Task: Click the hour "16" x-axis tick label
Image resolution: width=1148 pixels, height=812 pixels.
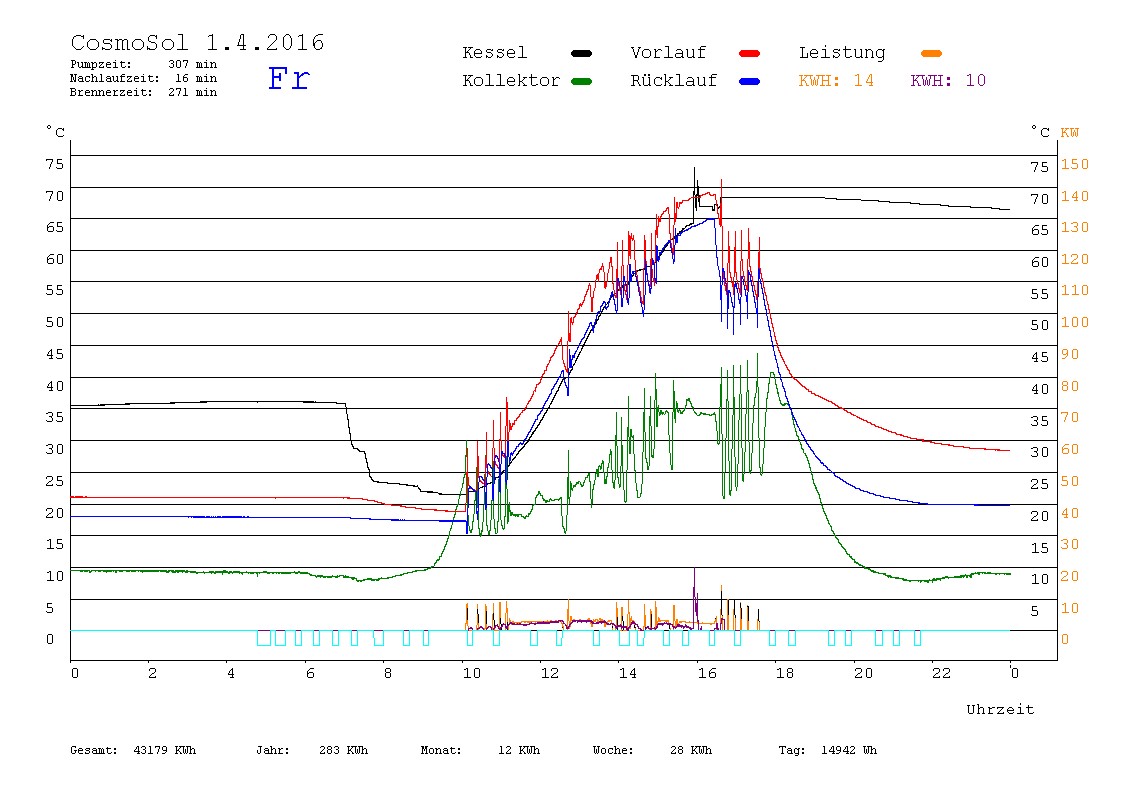Action: (x=707, y=673)
